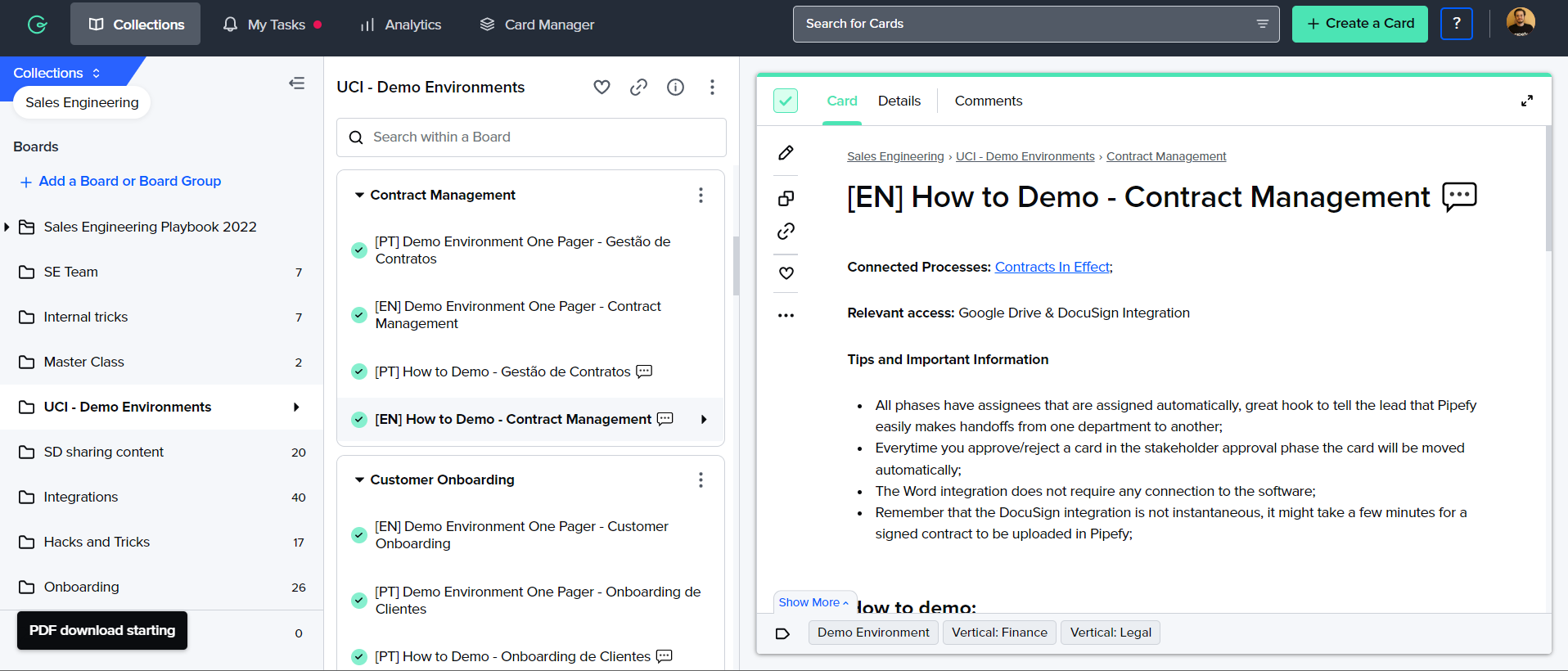Favorite the card with heart icon
1568x671 pixels.
point(786,273)
